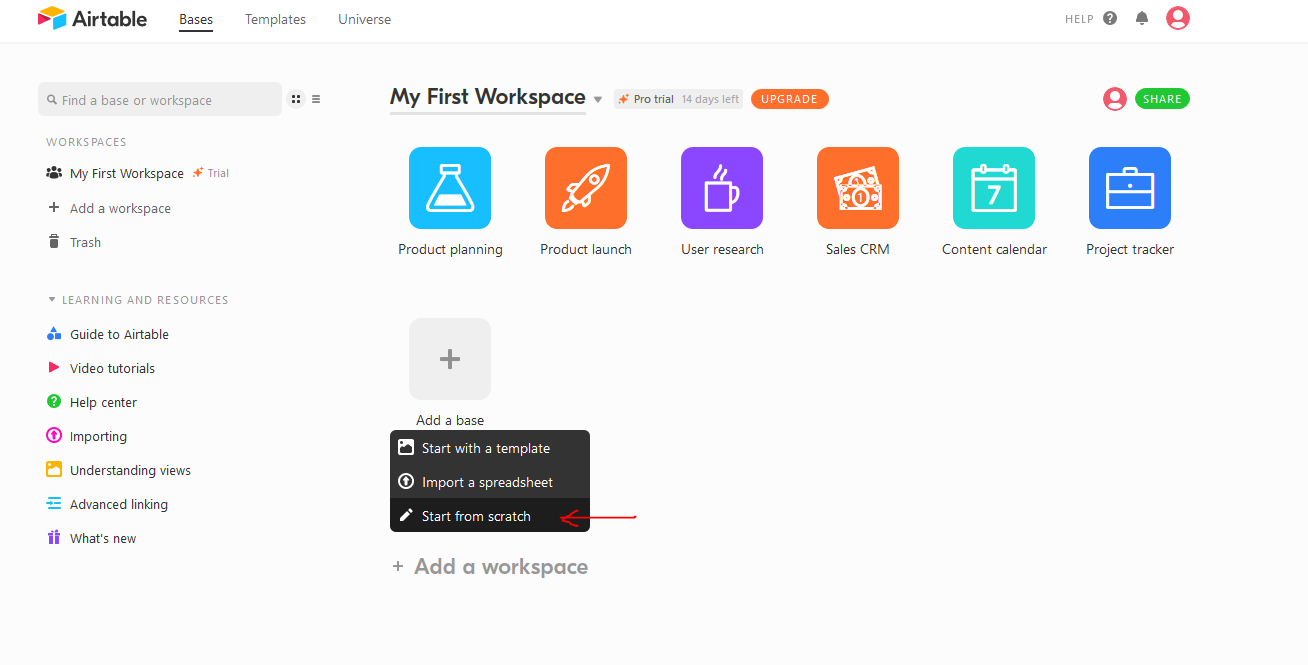Viewport: 1308px width, 665px height.
Task: Choose Start from scratch
Action: (x=490, y=516)
